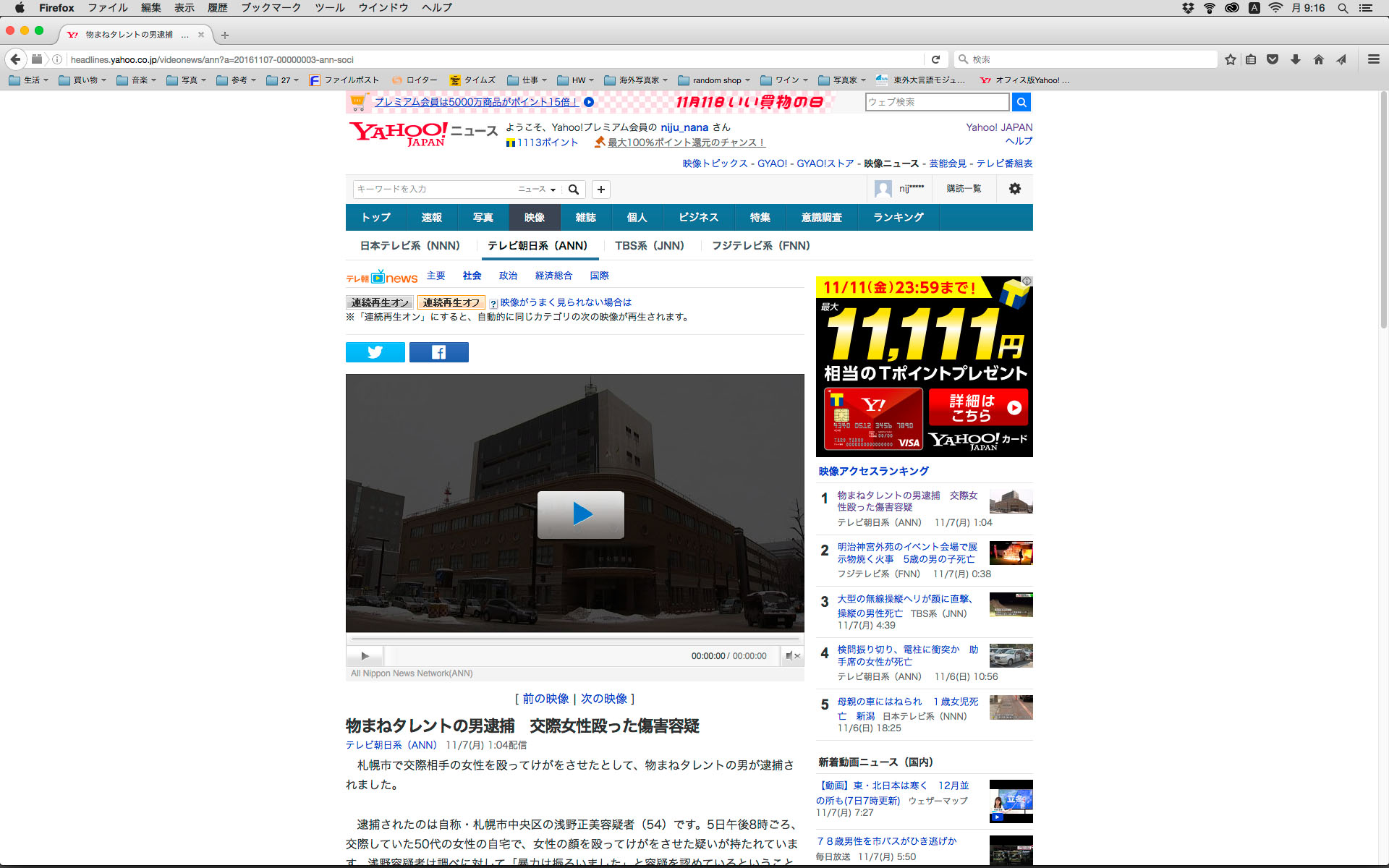Share the article on Facebook

[x=438, y=352]
